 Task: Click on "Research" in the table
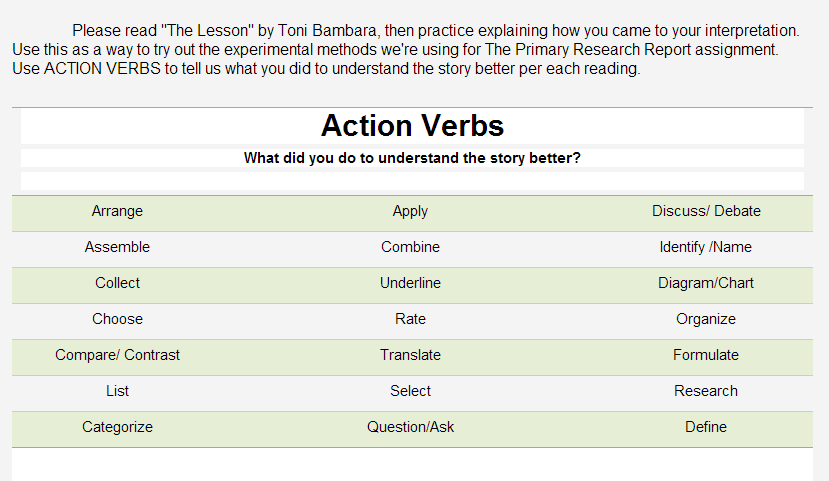coord(706,391)
